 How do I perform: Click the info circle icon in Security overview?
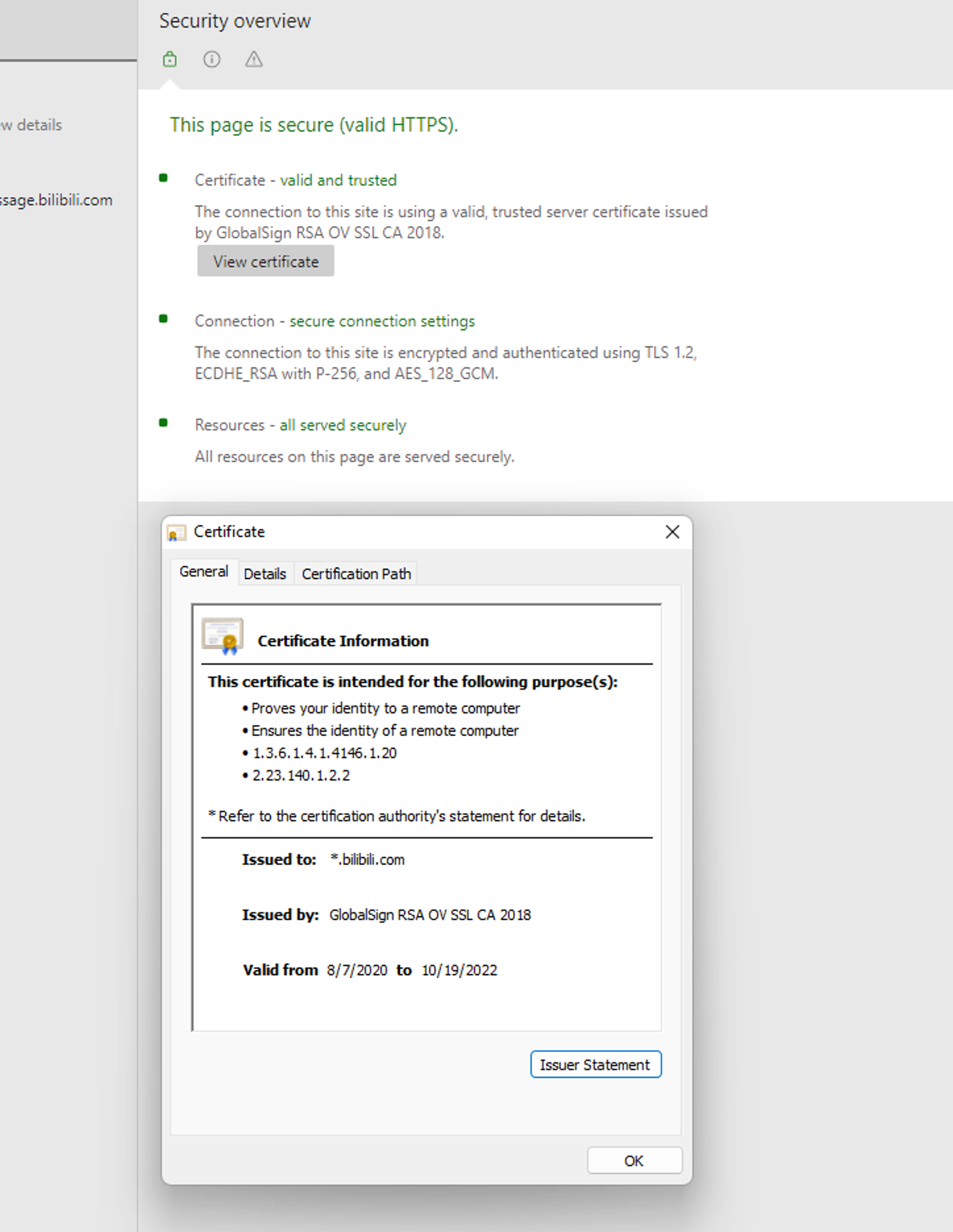pyautogui.click(x=211, y=59)
